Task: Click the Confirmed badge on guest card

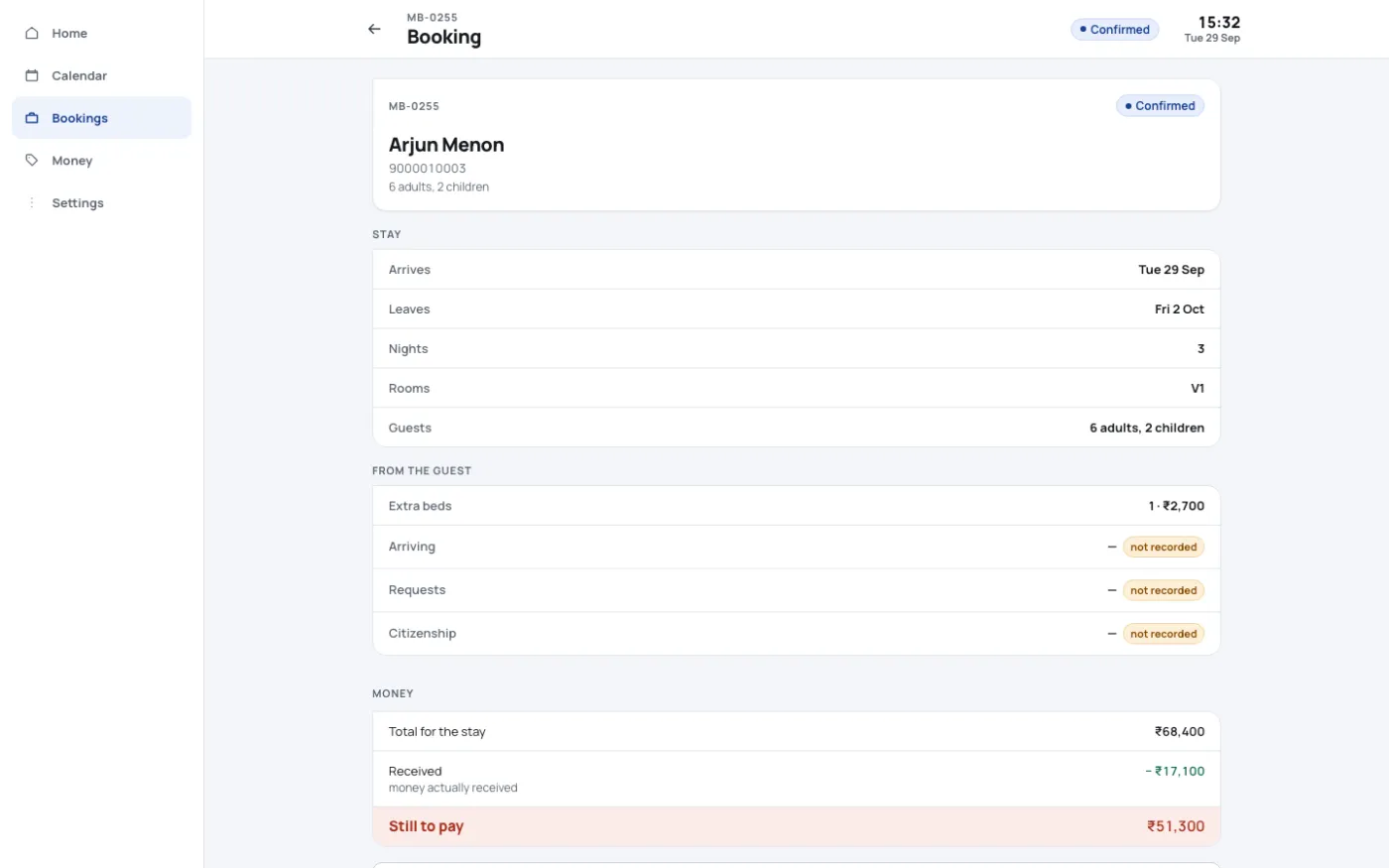Action: pyautogui.click(x=1160, y=106)
